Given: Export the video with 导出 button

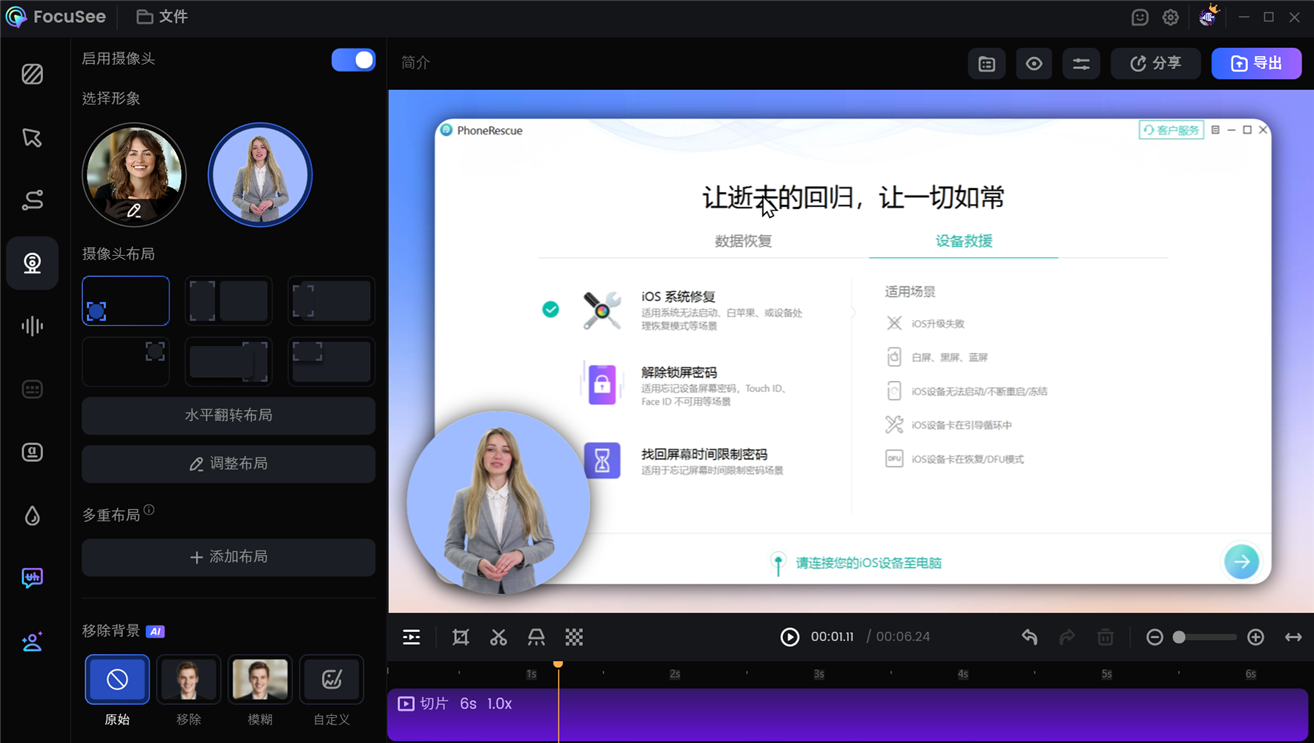Looking at the screenshot, I should click(1257, 64).
